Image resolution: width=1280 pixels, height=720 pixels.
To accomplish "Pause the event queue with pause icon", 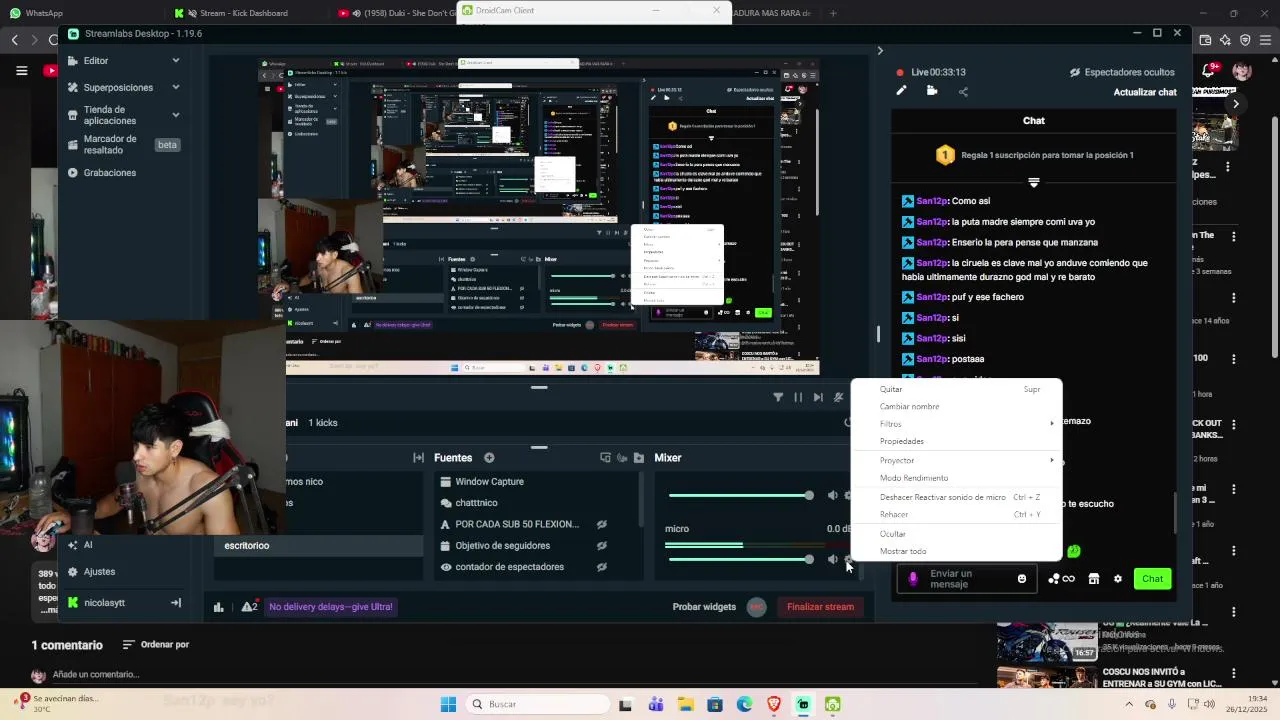I will (798, 397).
